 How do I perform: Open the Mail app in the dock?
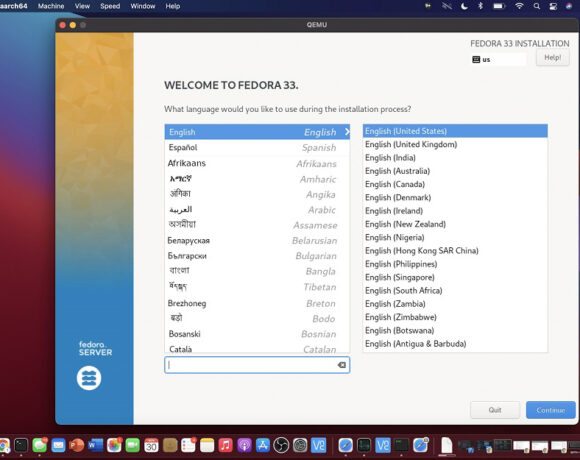[58, 445]
